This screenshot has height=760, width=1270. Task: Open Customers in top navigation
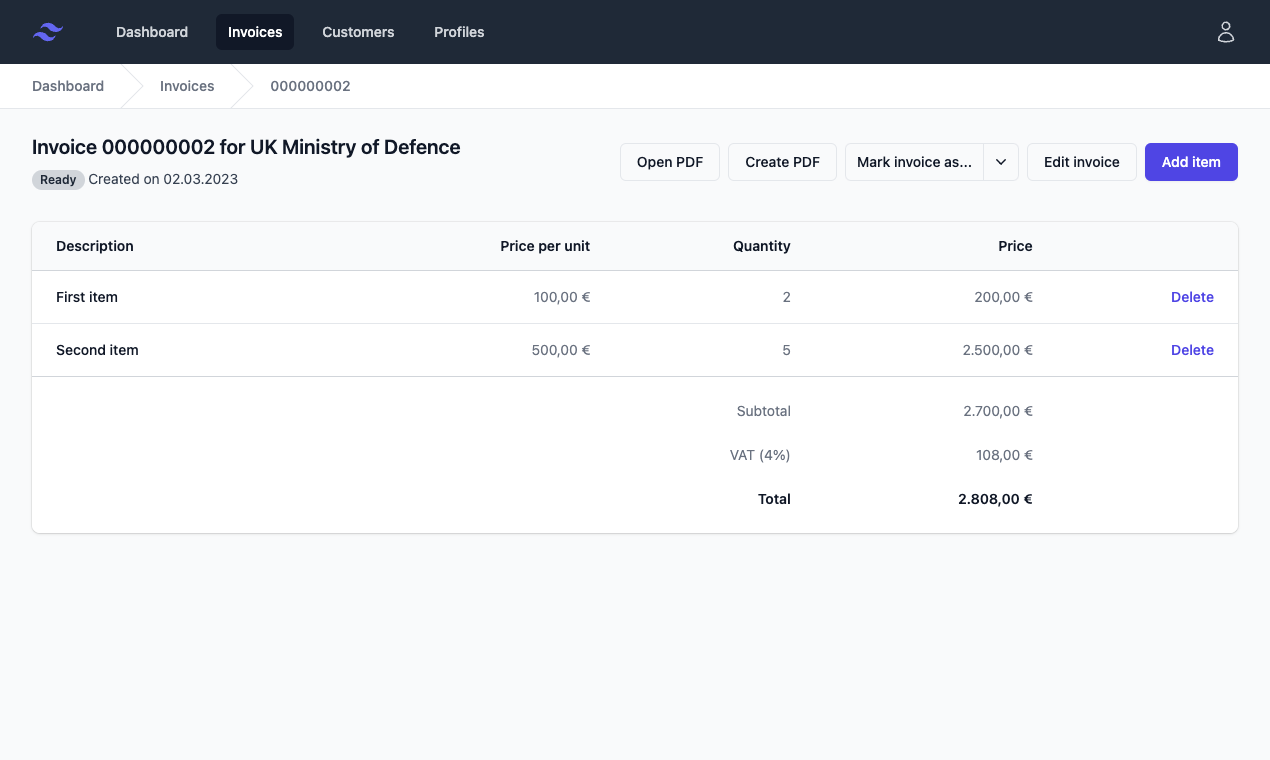[x=358, y=32]
